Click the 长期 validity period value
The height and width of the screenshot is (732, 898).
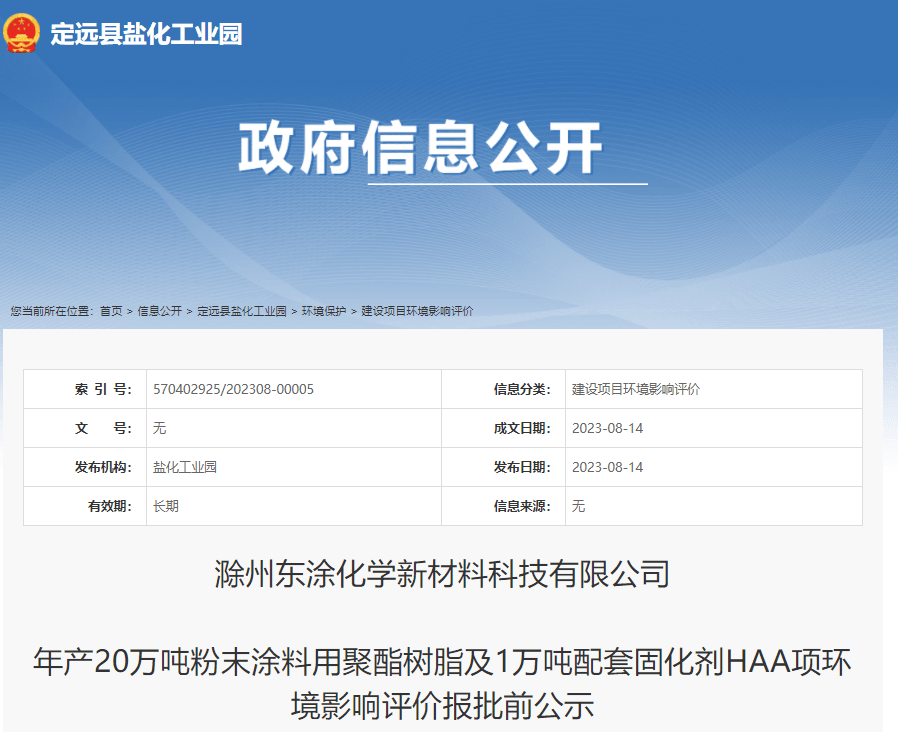tap(166, 506)
